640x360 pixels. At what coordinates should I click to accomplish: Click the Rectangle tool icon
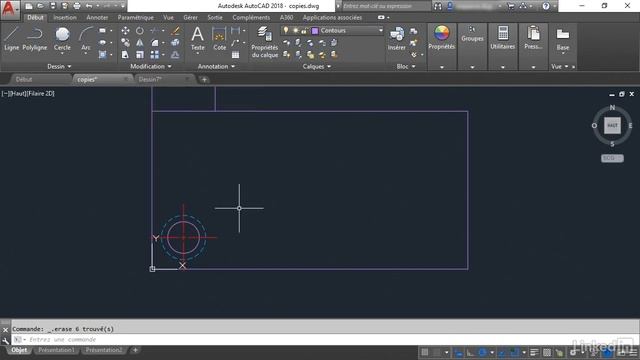(102, 31)
